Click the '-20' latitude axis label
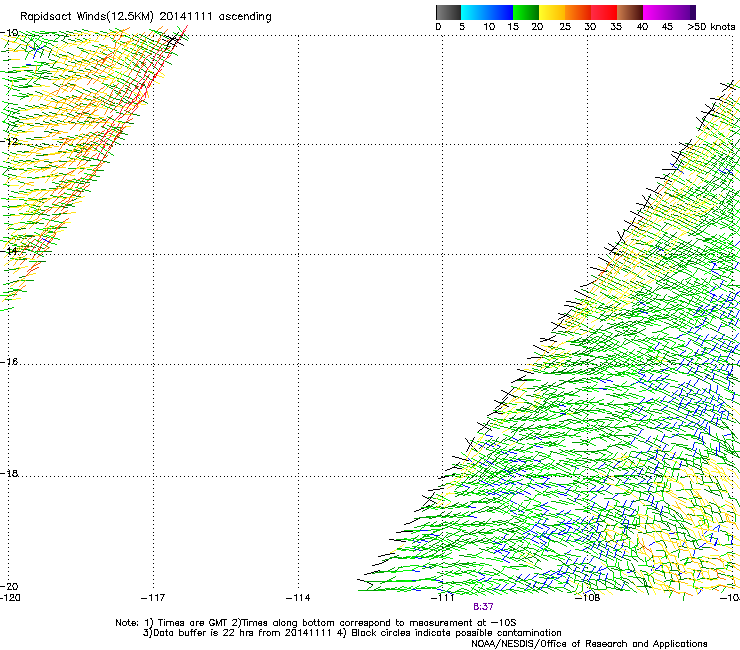 (x=9, y=586)
